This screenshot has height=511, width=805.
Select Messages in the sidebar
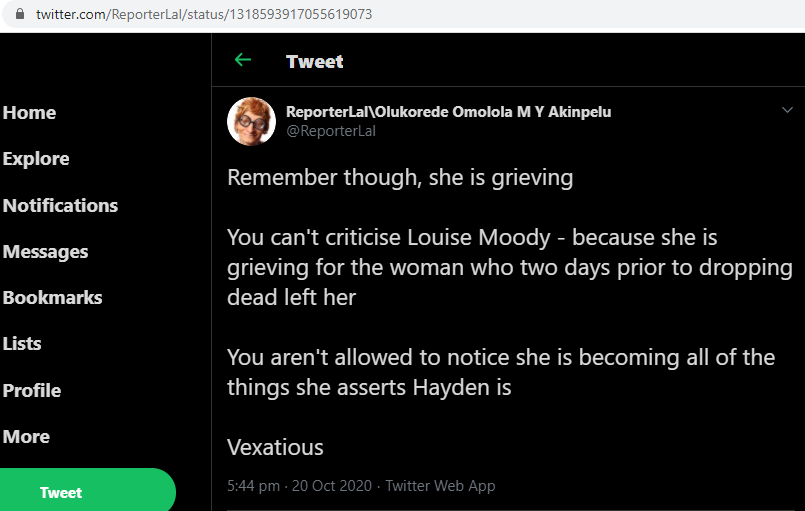[x=46, y=252]
